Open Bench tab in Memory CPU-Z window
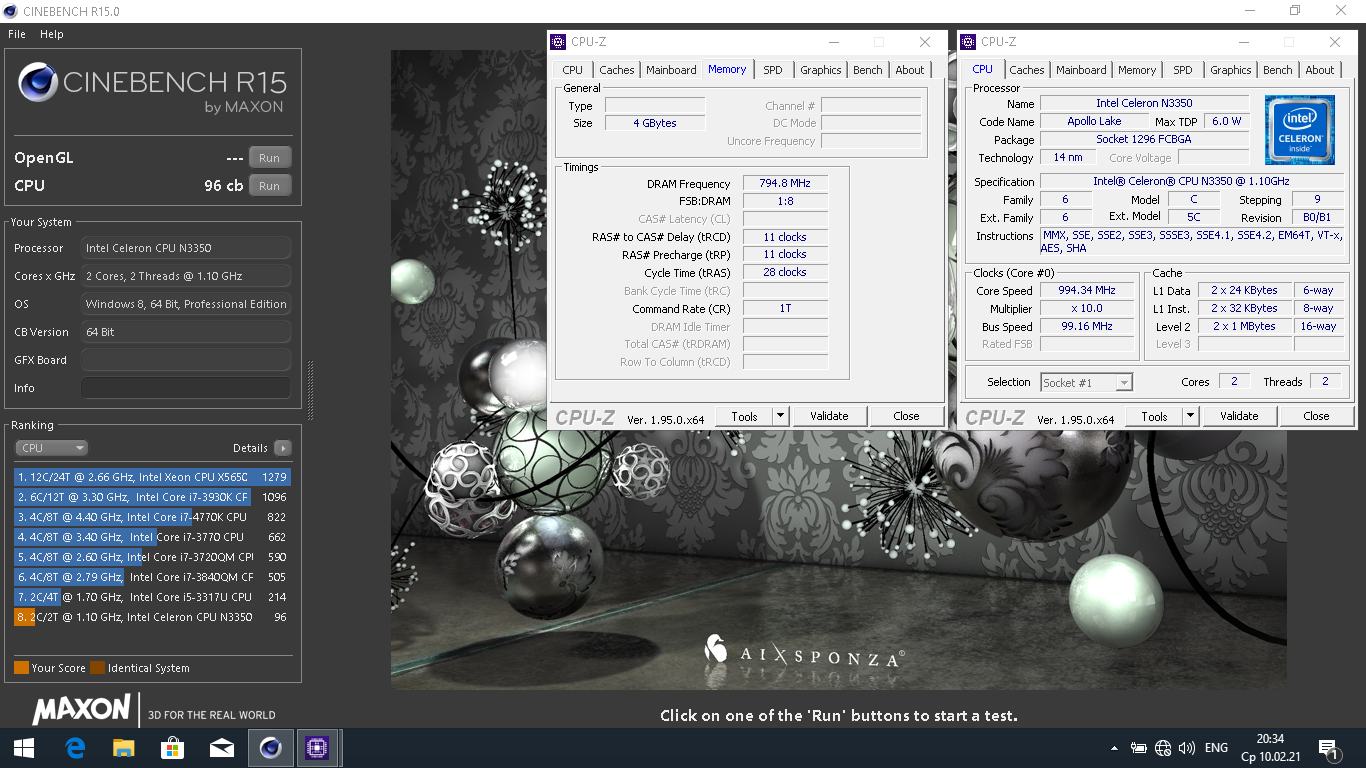The image size is (1366, 768). (868, 70)
